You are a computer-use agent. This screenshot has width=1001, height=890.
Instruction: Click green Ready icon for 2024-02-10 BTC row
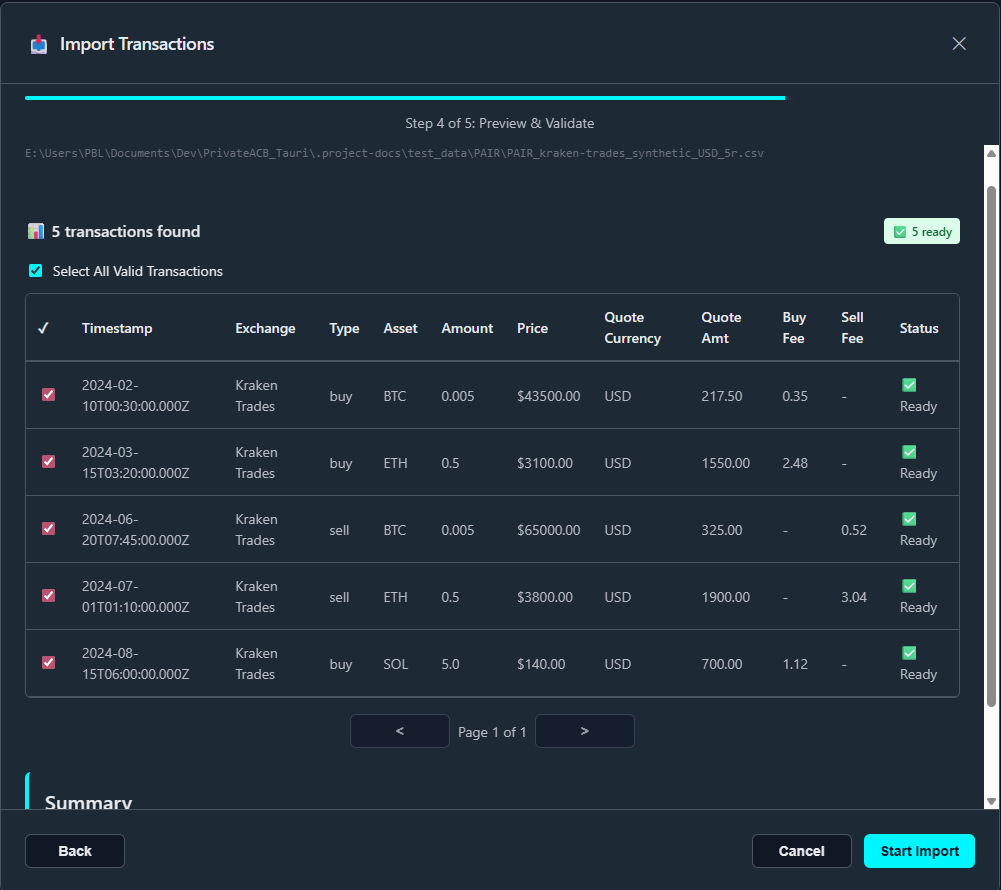point(909,385)
